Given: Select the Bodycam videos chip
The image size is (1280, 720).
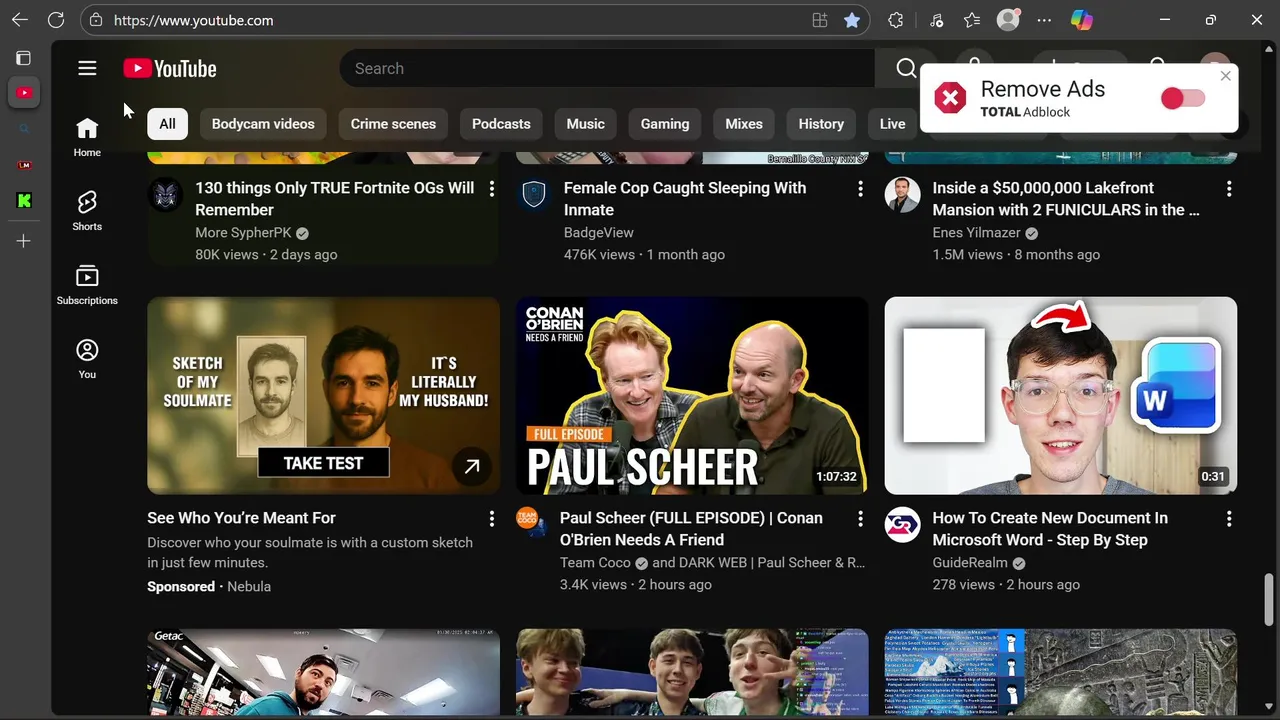Looking at the screenshot, I should pyautogui.click(x=263, y=124).
